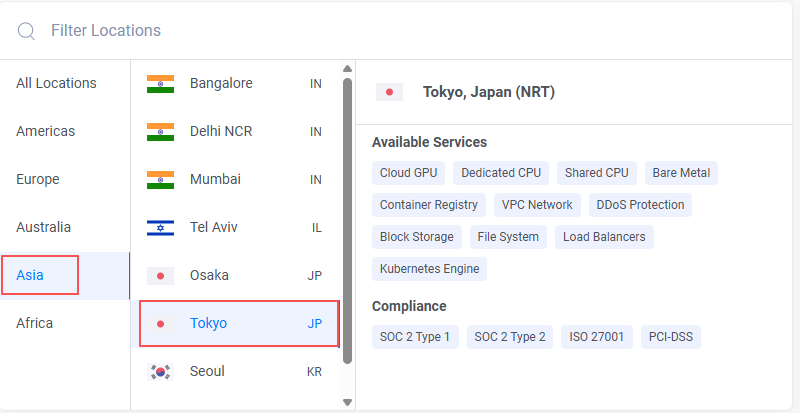The height and width of the screenshot is (413, 800).
Task: Click the Cloud GPU service tag
Action: click(408, 173)
